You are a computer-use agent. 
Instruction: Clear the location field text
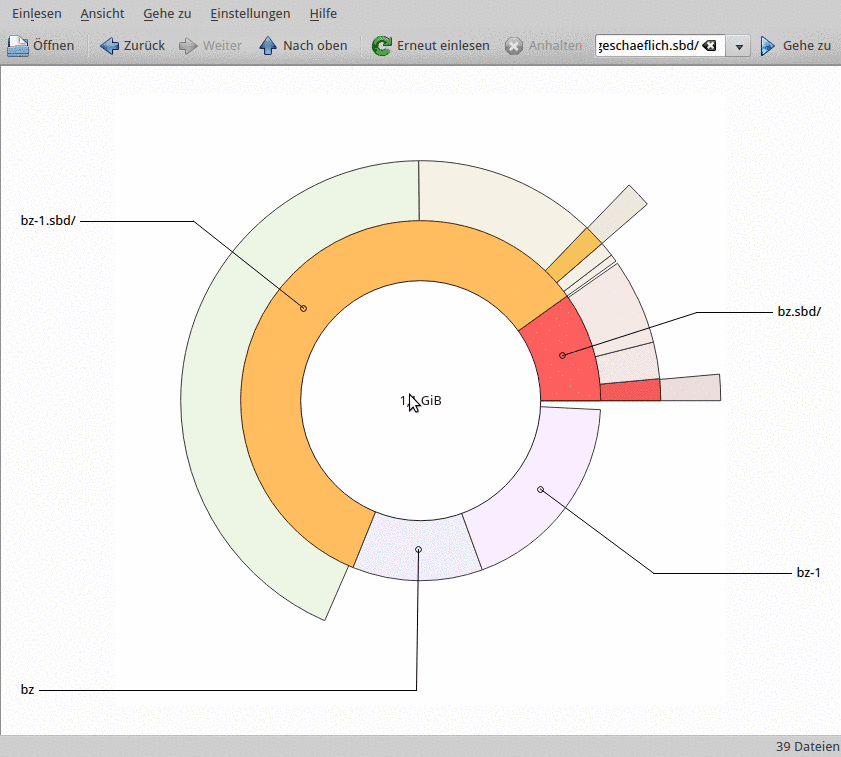tap(709, 46)
